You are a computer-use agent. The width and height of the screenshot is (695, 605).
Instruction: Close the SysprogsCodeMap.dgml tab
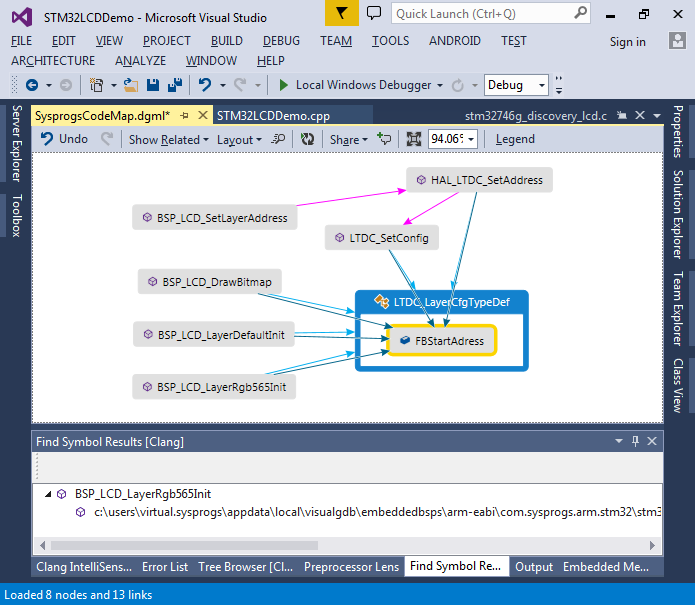pyautogui.click(x=203, y=115)
